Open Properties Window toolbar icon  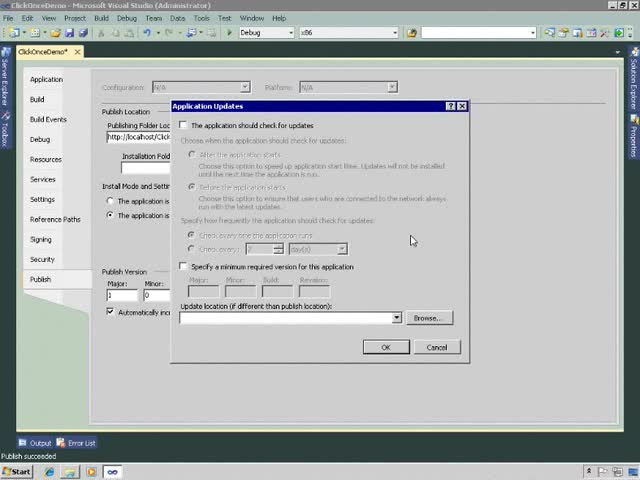click(563, 33)
